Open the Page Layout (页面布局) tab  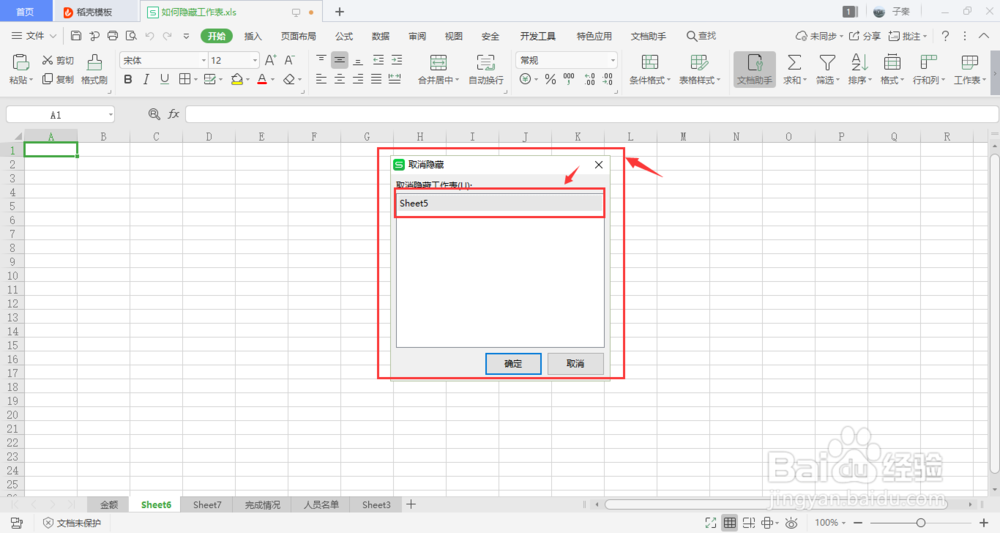[x=298, y=36]
